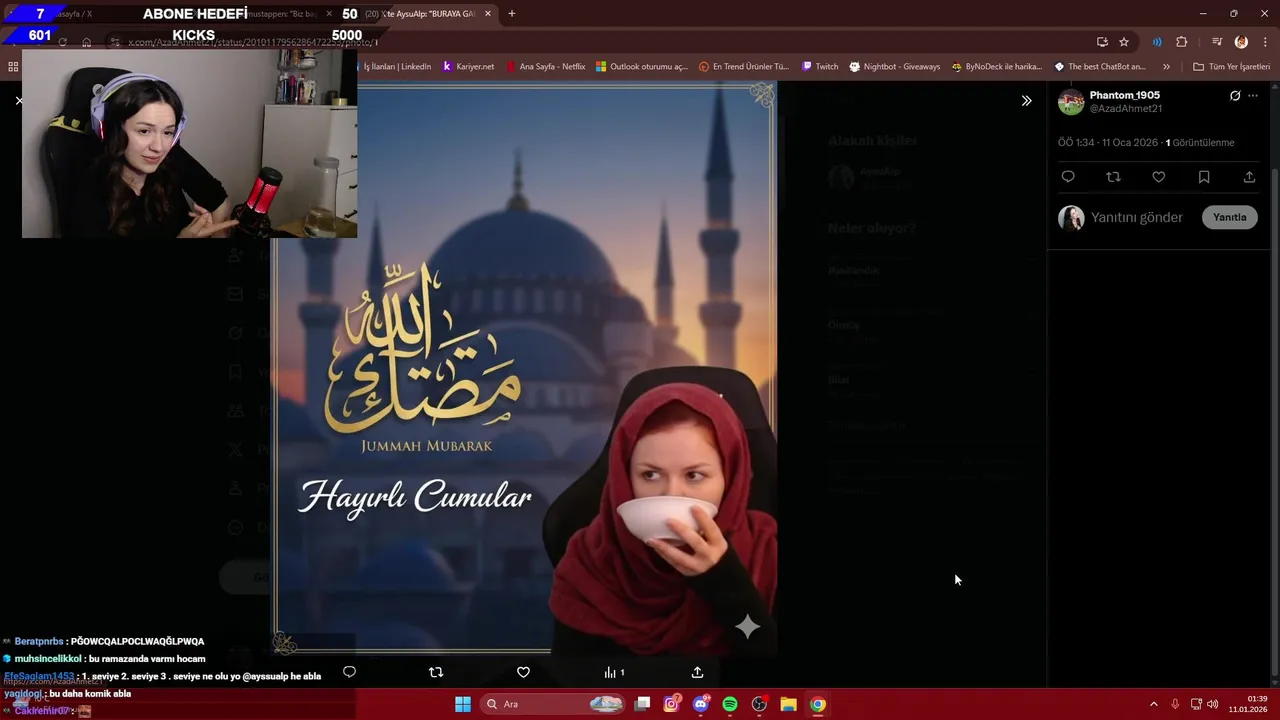
Task: Open OBS Studio from taskbar
Action: coord(759,704)
